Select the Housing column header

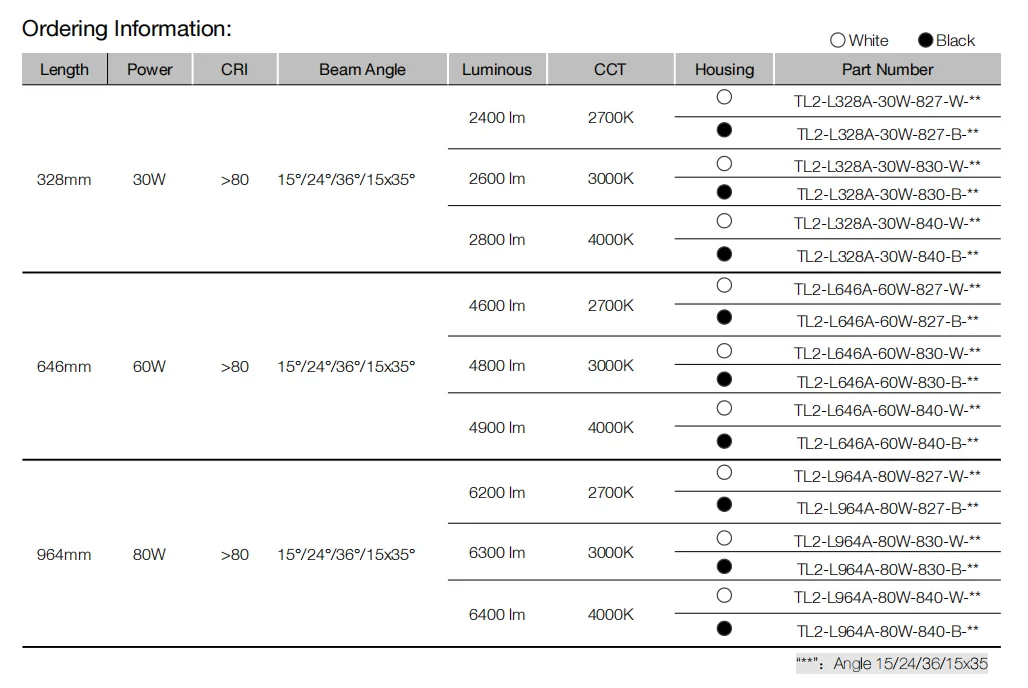click(x=724, y=70)
